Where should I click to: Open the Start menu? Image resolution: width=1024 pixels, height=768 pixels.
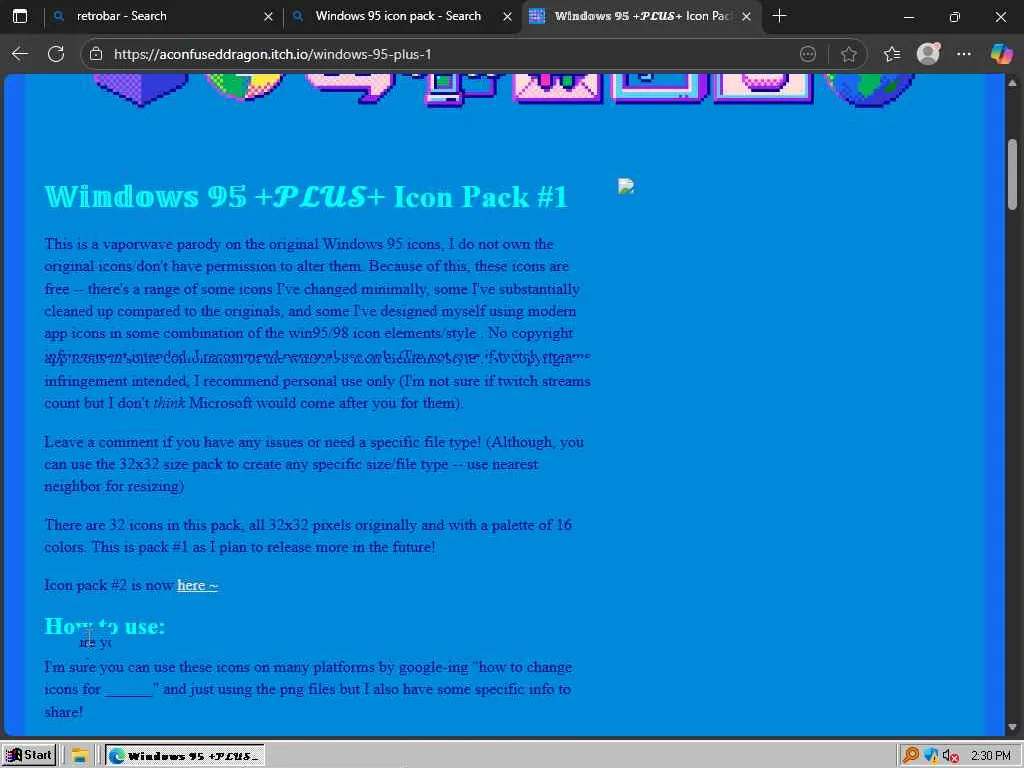pyautogui.click(x=29, y=755)
